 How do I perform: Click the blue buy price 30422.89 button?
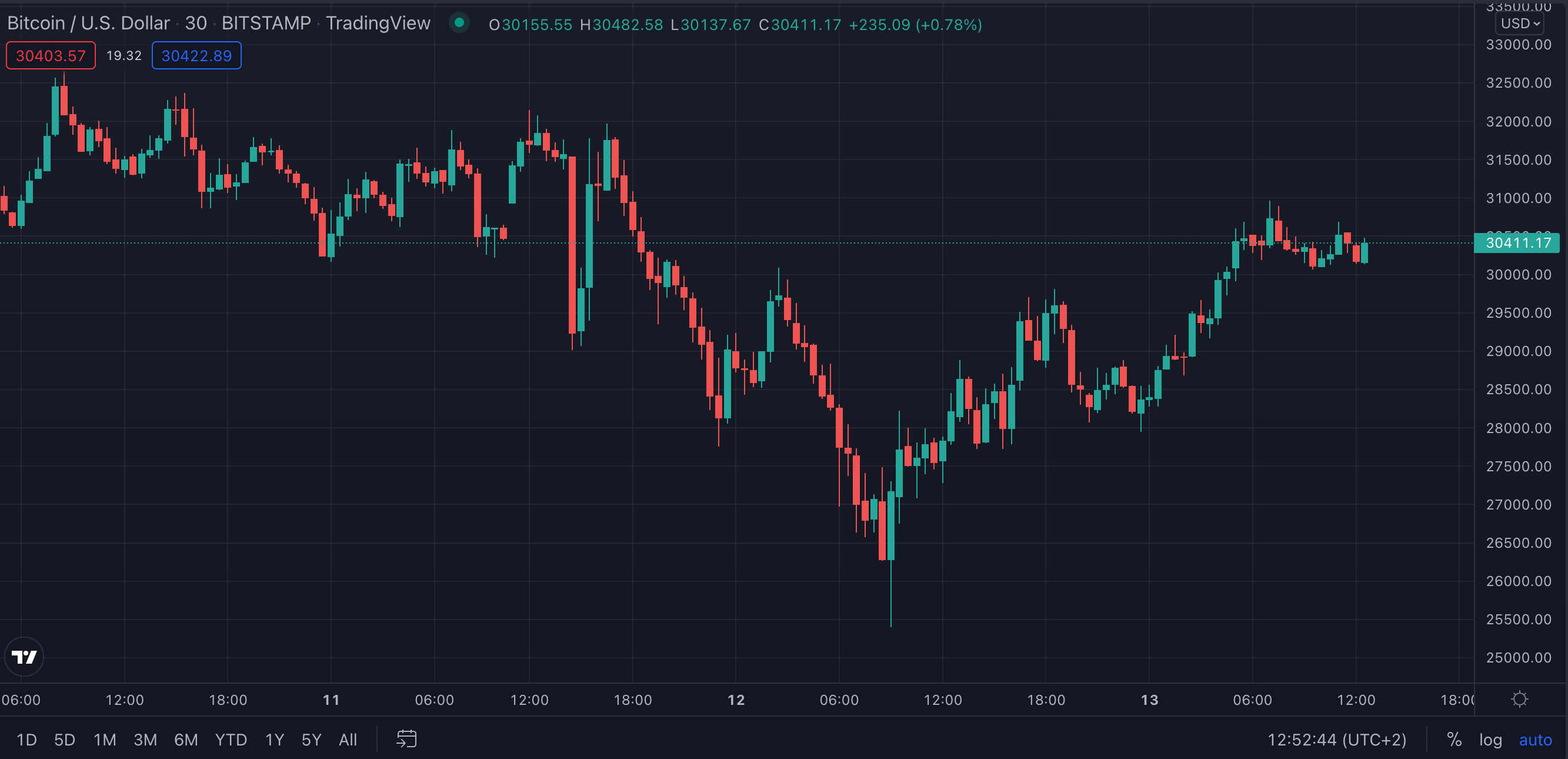coord(196,55)
